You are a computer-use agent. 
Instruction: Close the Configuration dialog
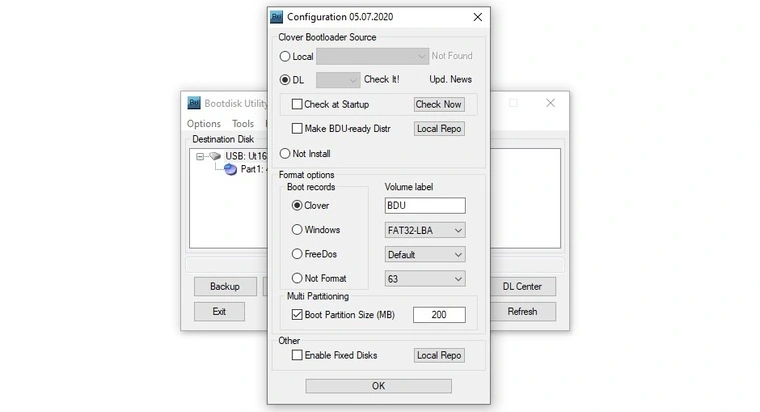477,17
